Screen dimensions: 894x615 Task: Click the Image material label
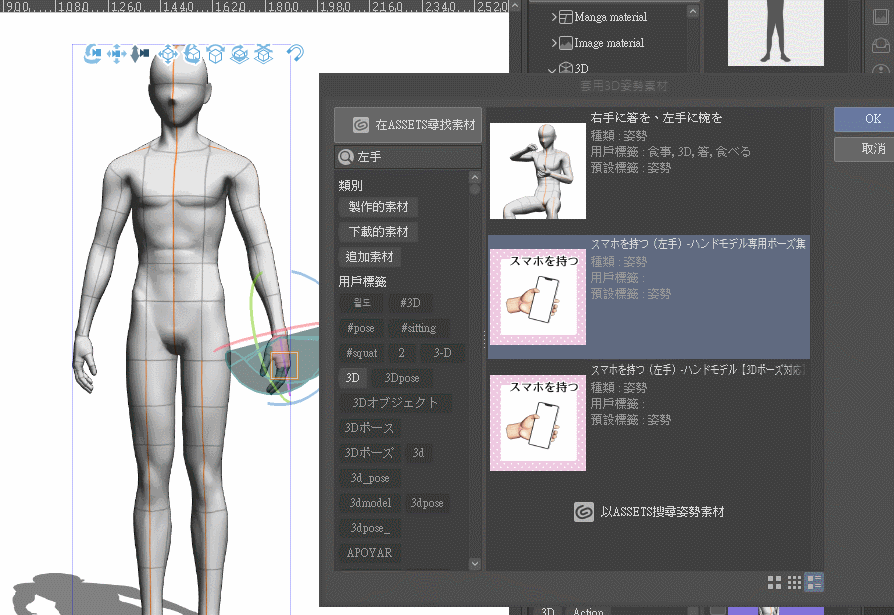click(609, 43)
